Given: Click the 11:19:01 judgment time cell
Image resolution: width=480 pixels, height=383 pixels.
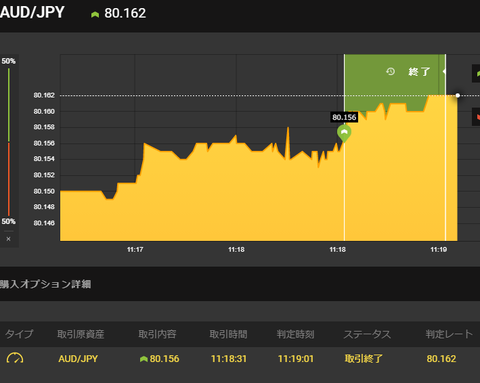Looking at the screenshot, I should click(296, 359).
